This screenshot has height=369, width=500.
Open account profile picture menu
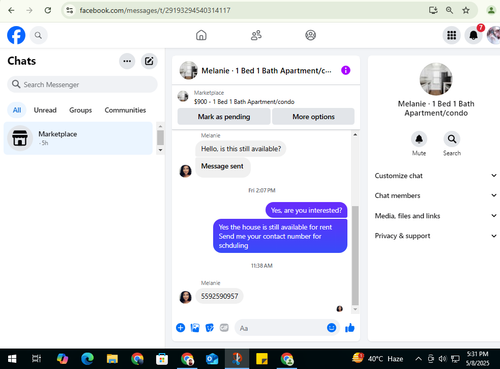pos(494,35)
